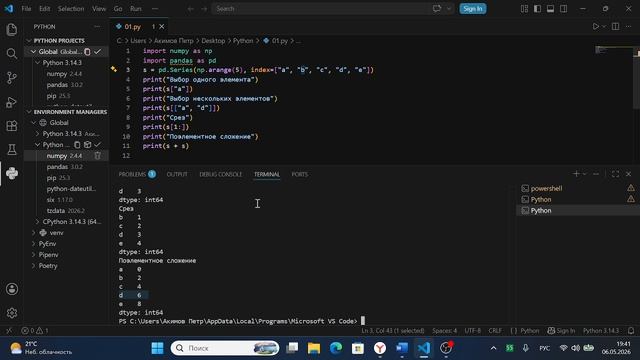Image resolution: width=640 pixels, height=360 pixels.
Task: Click the Split Editor icon
Action: [x=615, y=27]
